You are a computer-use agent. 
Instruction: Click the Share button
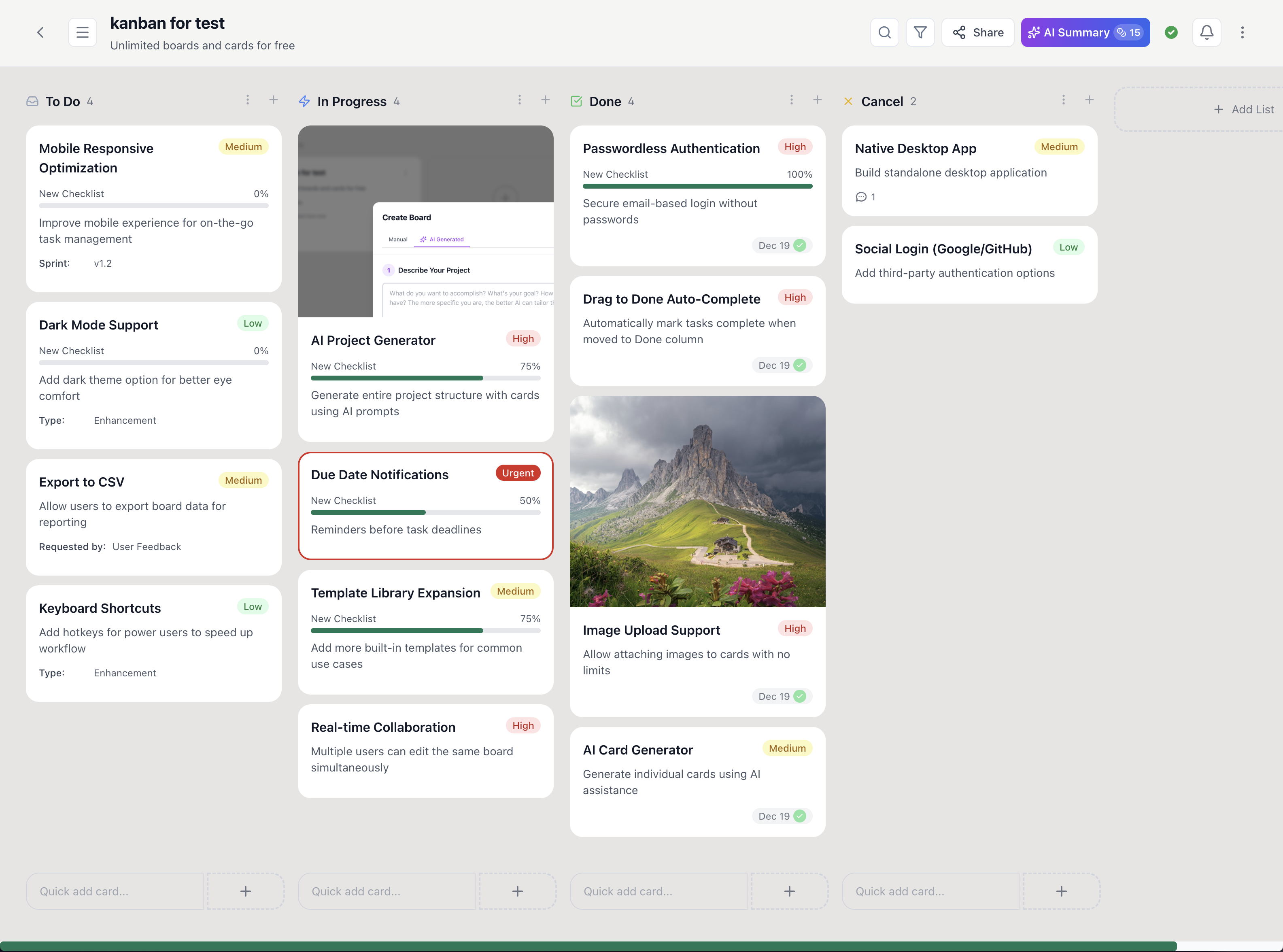[x=978, y=32]
